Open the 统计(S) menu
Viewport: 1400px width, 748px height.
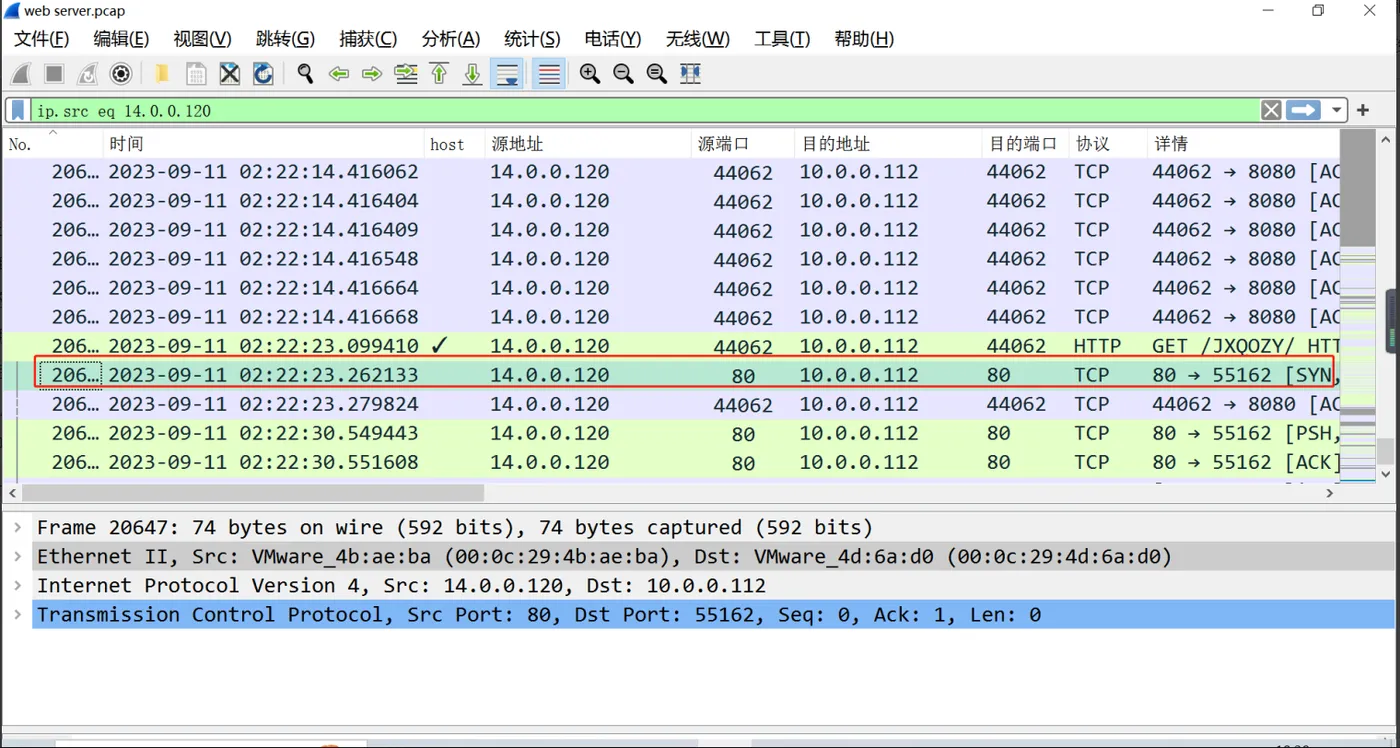[x=532, y=39]
